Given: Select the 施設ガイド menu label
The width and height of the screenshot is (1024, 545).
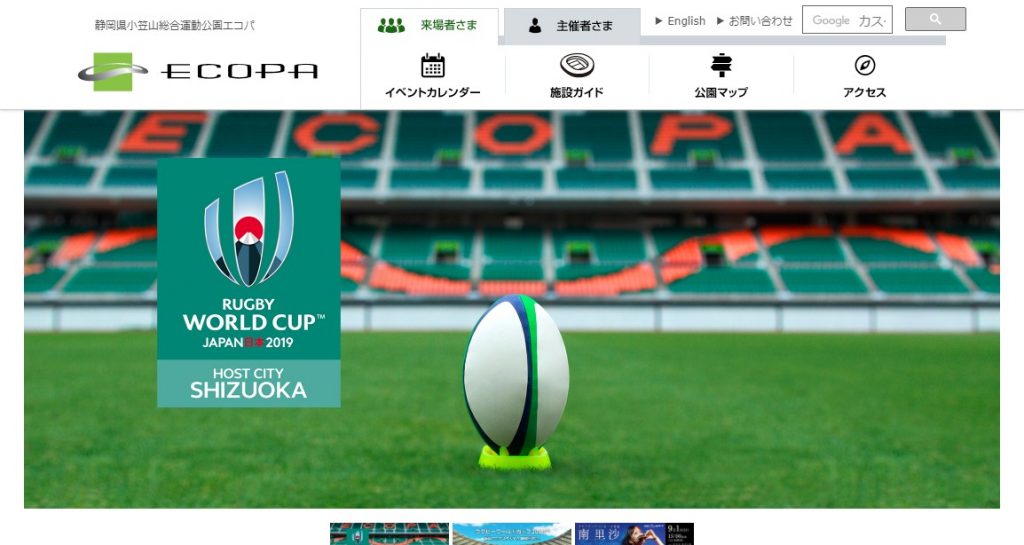Looking at the screenshot, I should pos(577,93).
